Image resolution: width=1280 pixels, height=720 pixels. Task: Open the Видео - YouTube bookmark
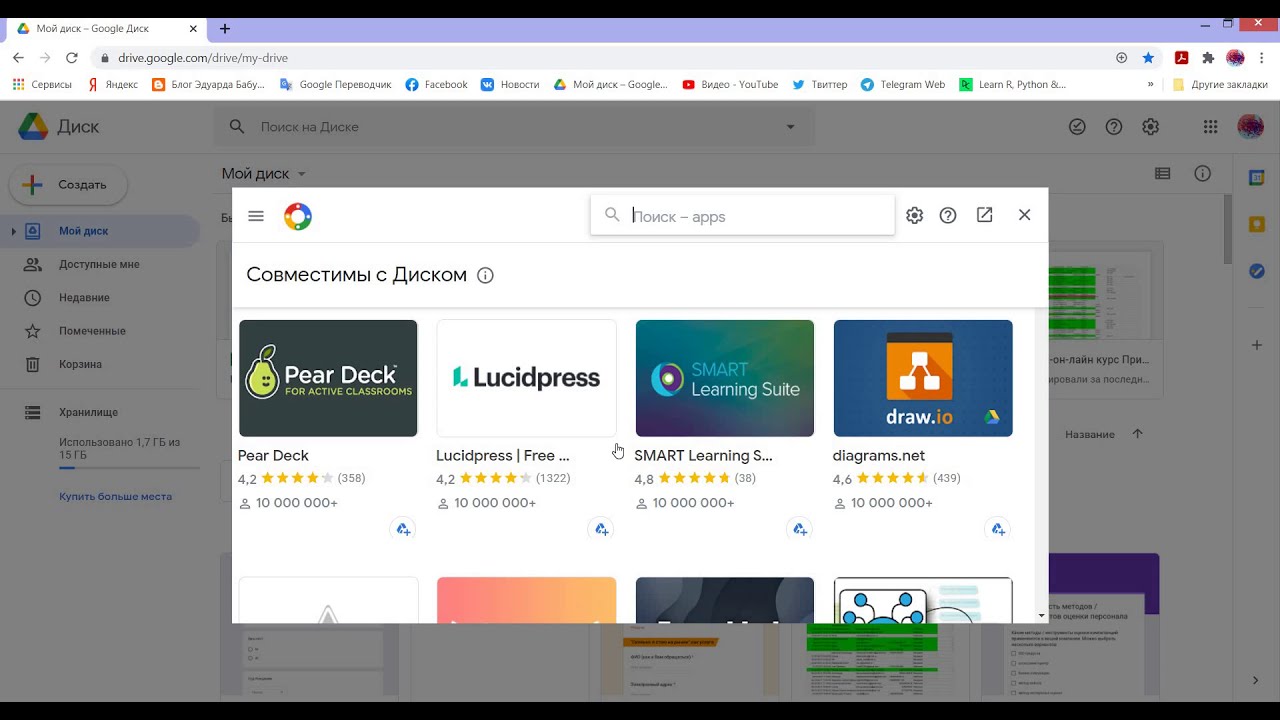tap(730, 85)
